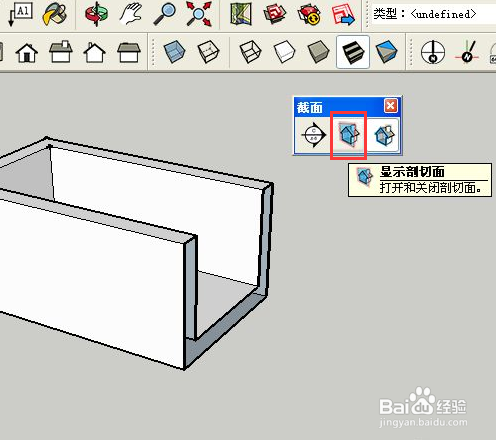The image size is (496, 440).
Task: Click the Set North tool icon
Action: pos(467,52)
